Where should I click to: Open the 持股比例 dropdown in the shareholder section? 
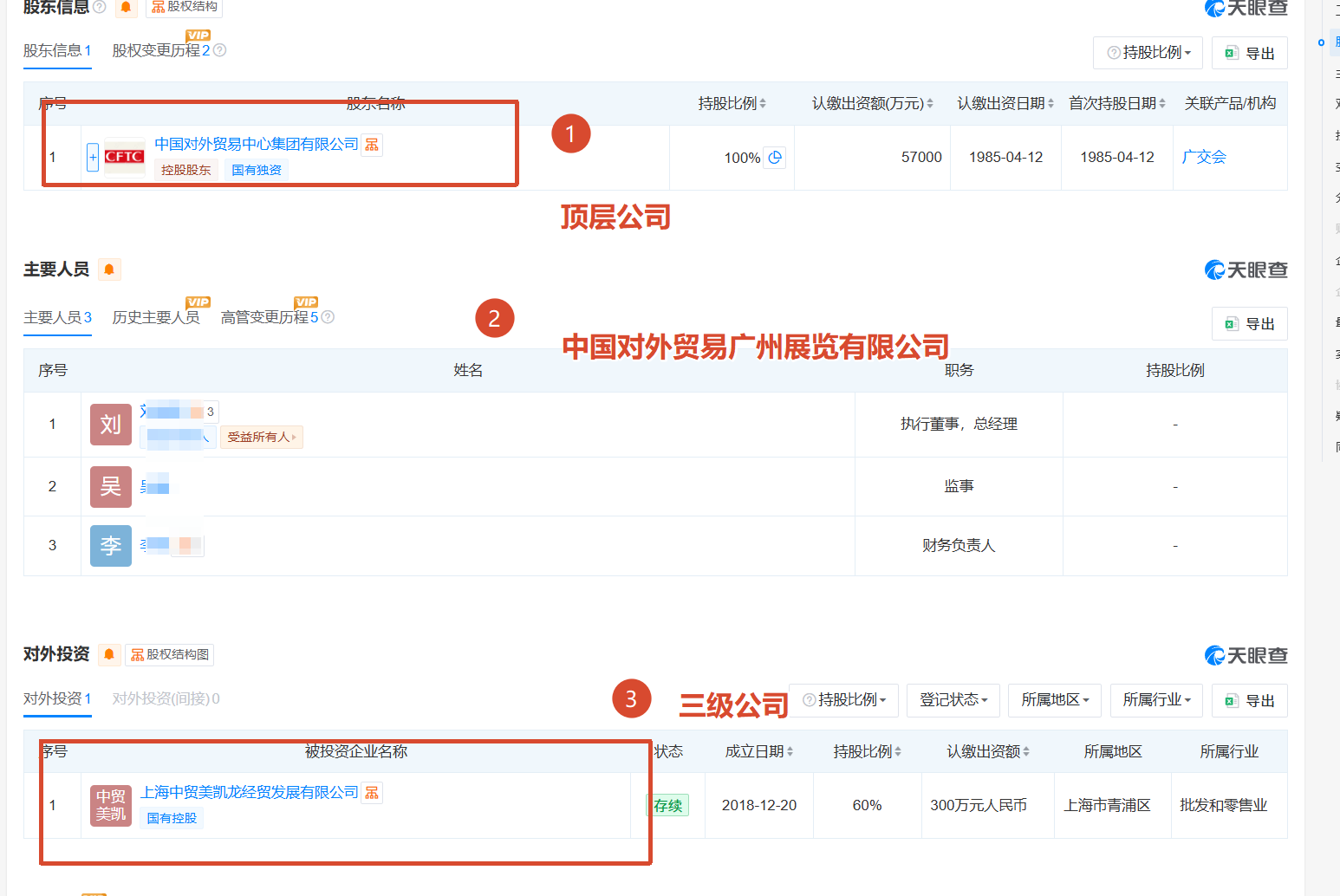(x=1148, y=53)
